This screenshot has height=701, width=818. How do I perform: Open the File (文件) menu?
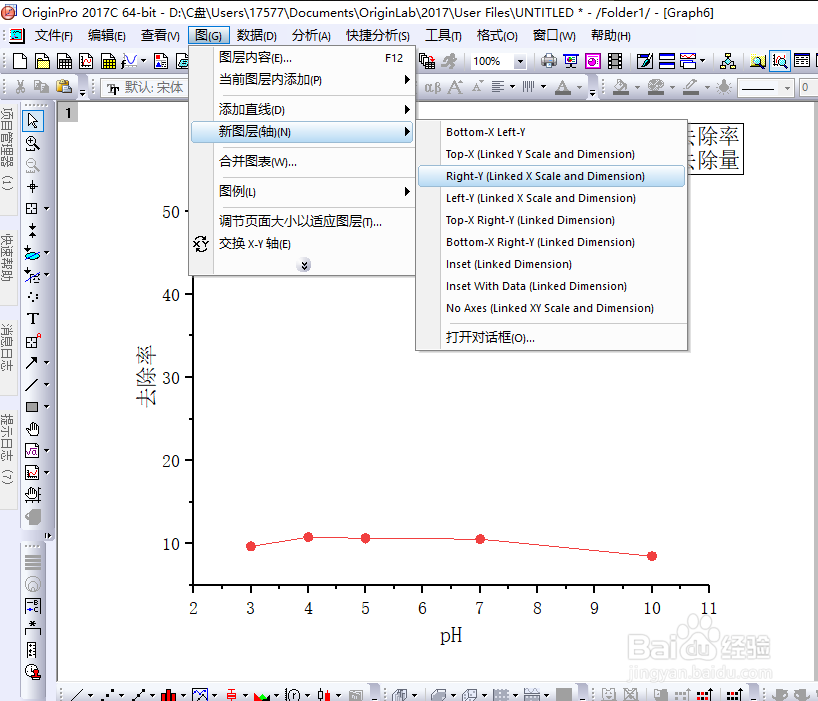(x=53, y=35)
